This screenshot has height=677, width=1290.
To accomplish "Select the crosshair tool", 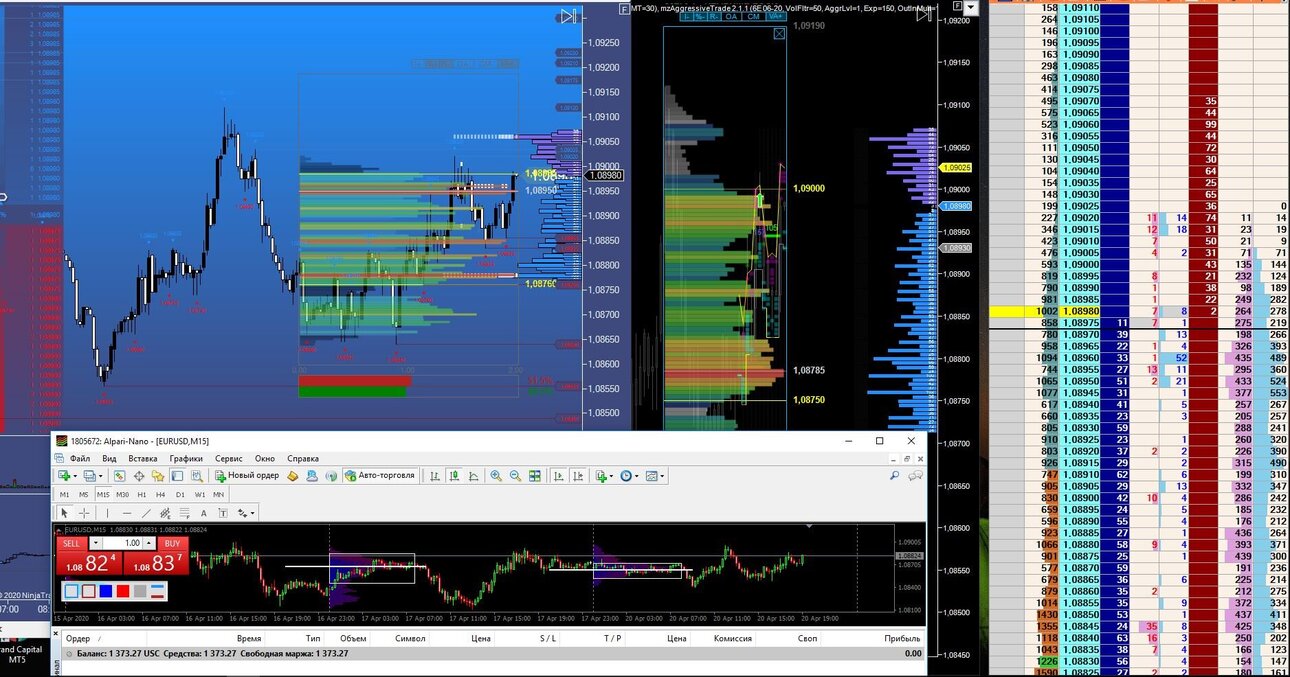I will pos(84,513).
